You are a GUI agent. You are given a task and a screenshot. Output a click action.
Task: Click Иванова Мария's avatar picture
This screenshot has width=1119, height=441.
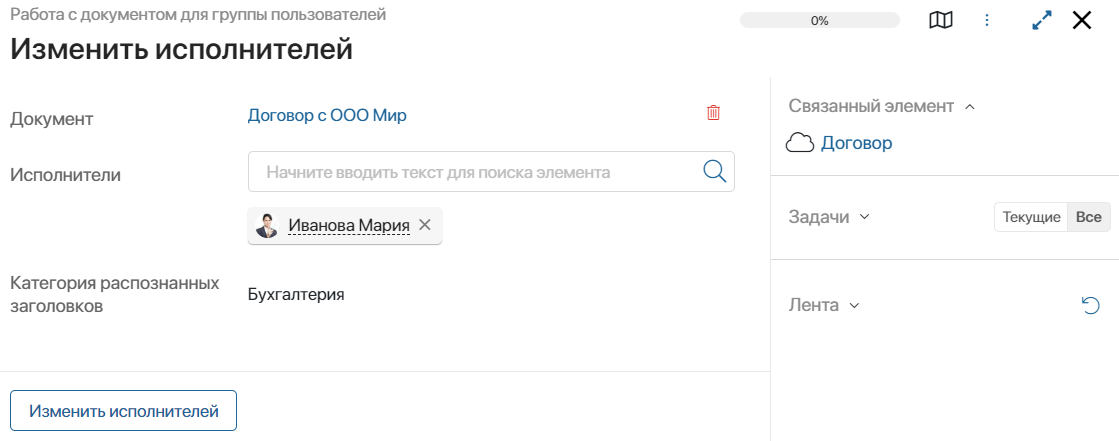click(266, 225)
